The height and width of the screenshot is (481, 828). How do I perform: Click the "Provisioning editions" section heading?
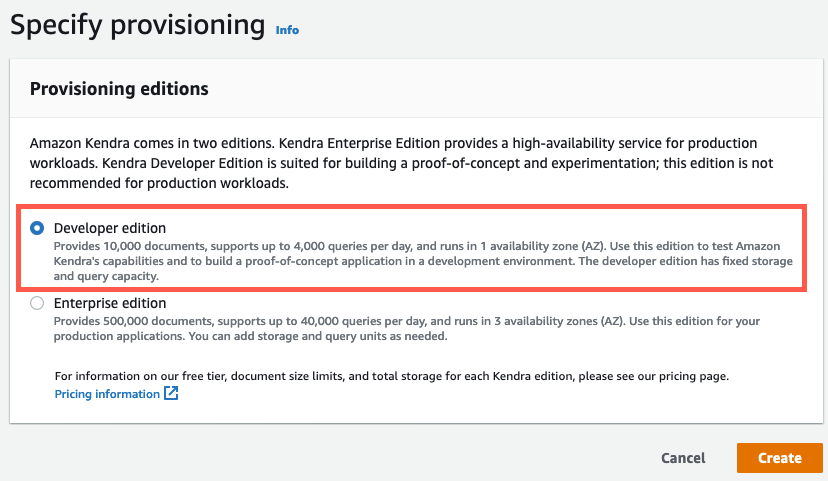coord(119,89)
